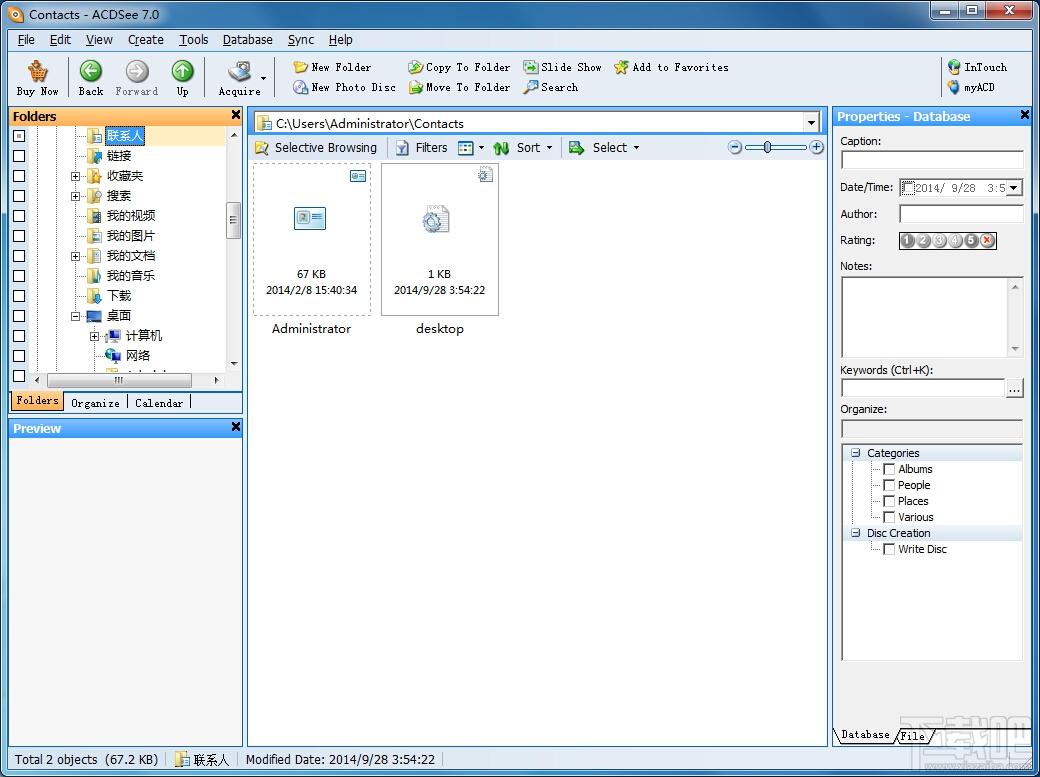This screenshot has height=777, width=1040.
Task: Collapse the 桌面 tree node
Action: 76,317
